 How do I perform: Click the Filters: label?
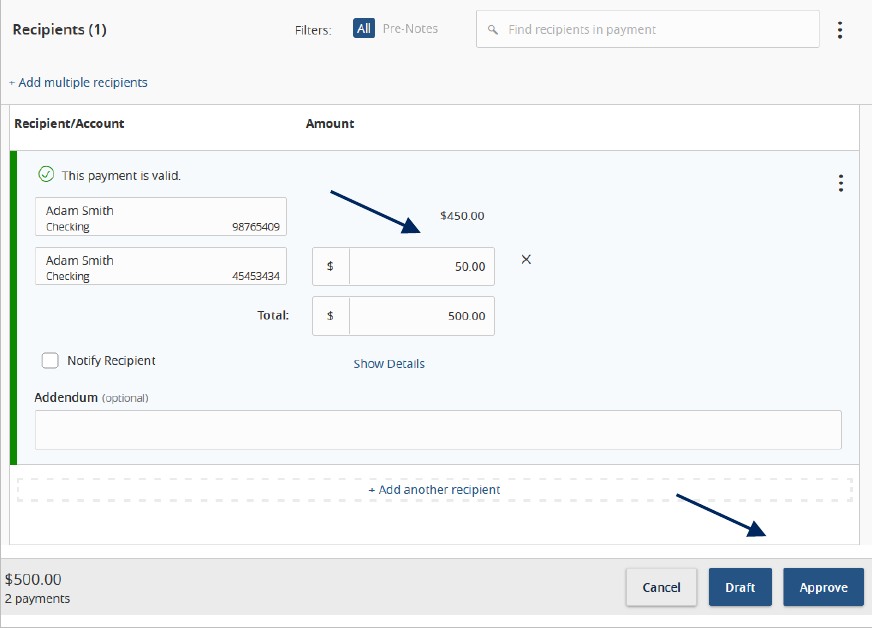(x=313, y=30)
